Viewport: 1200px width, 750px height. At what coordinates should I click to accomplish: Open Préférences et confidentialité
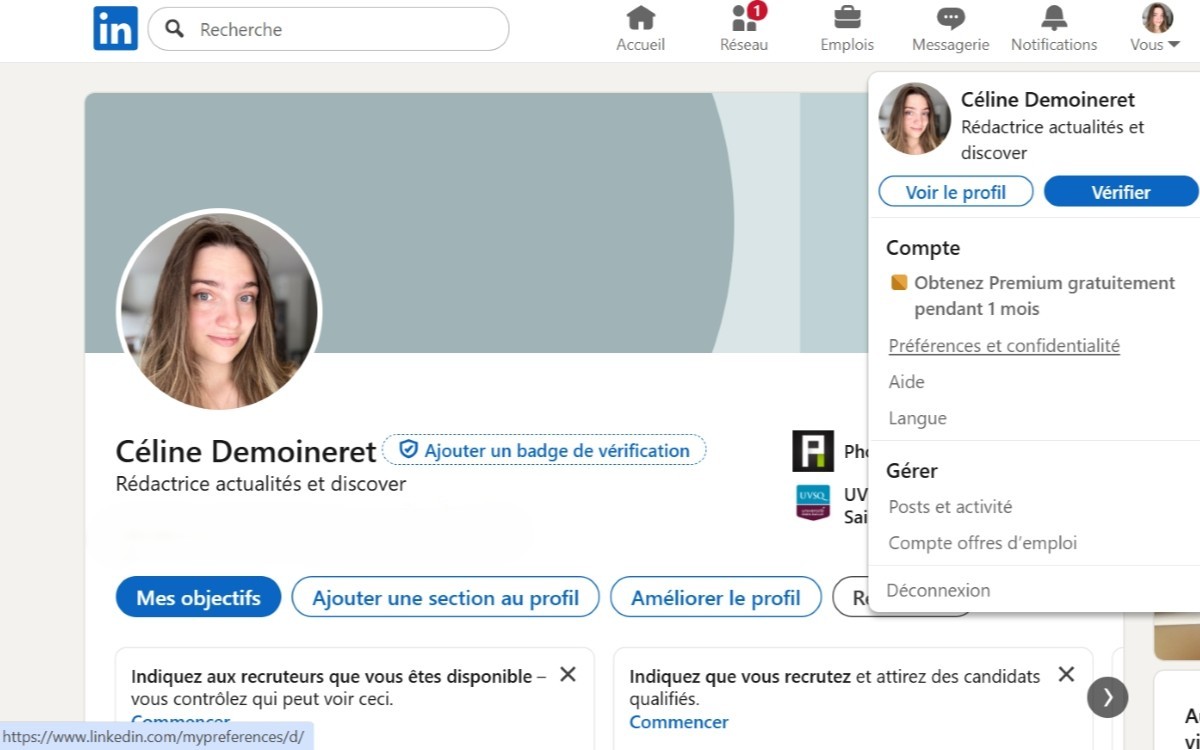[x=1004, y=345]
